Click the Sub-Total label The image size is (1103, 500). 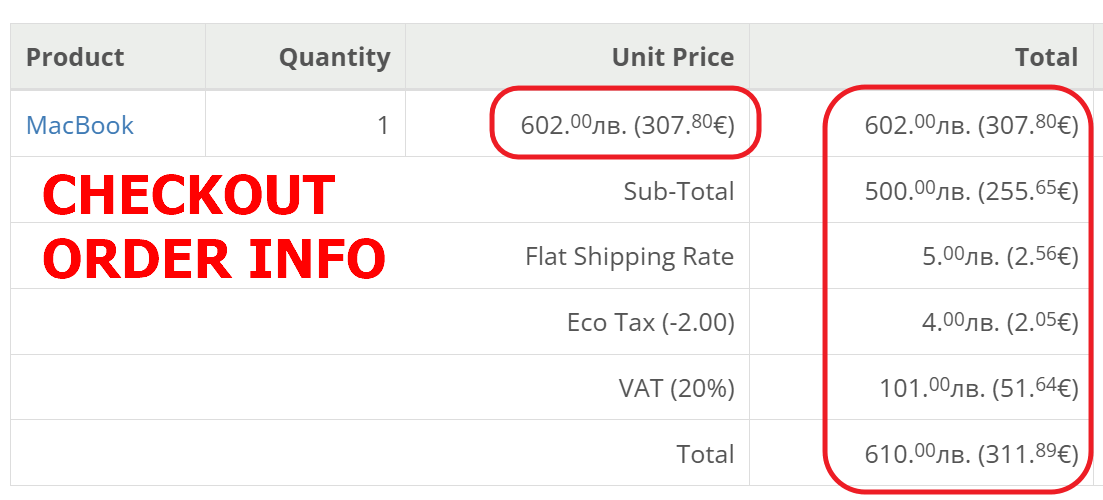[678, 191]
